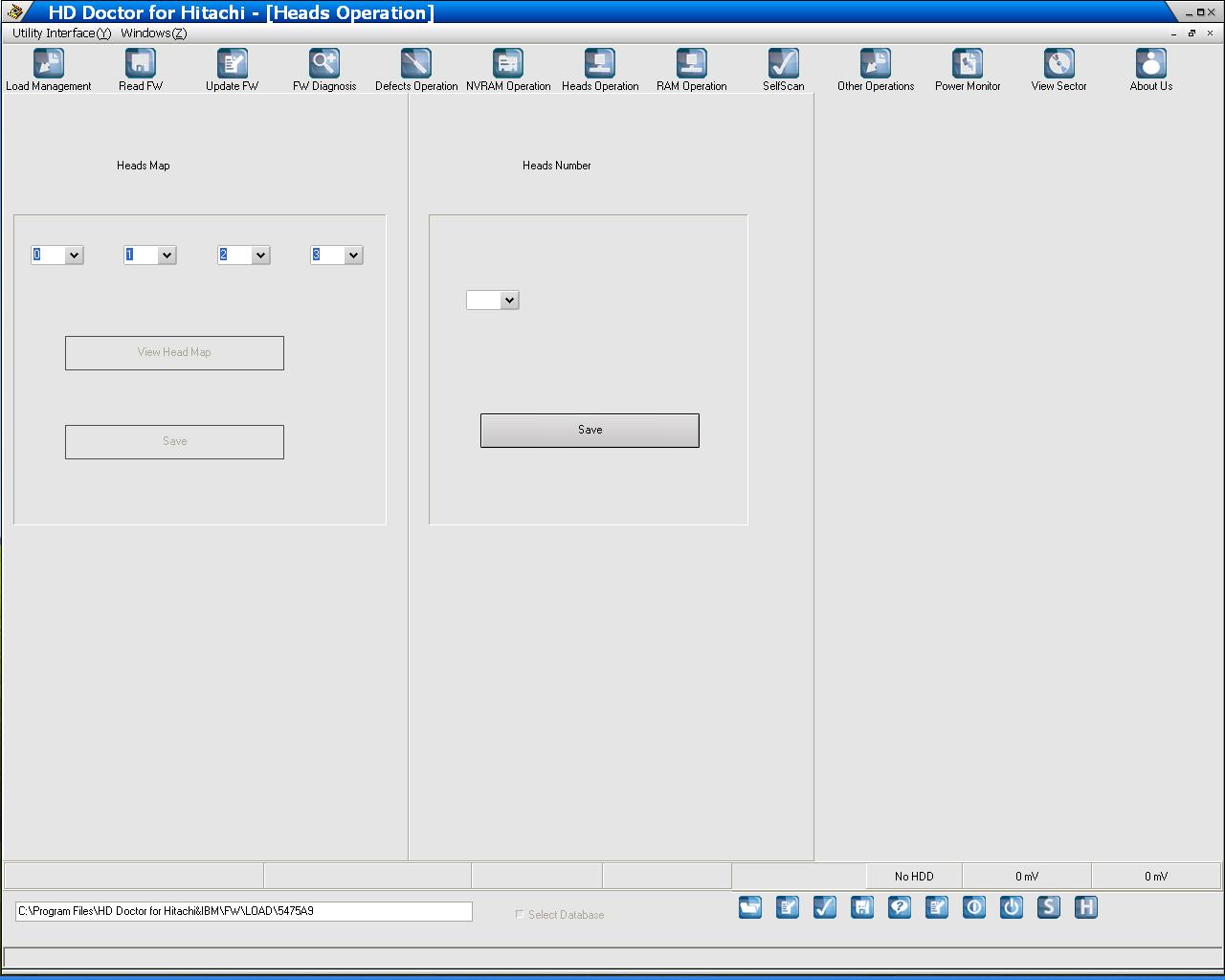
Task: Click the View Sector icon
Action: coord(1059,63)
